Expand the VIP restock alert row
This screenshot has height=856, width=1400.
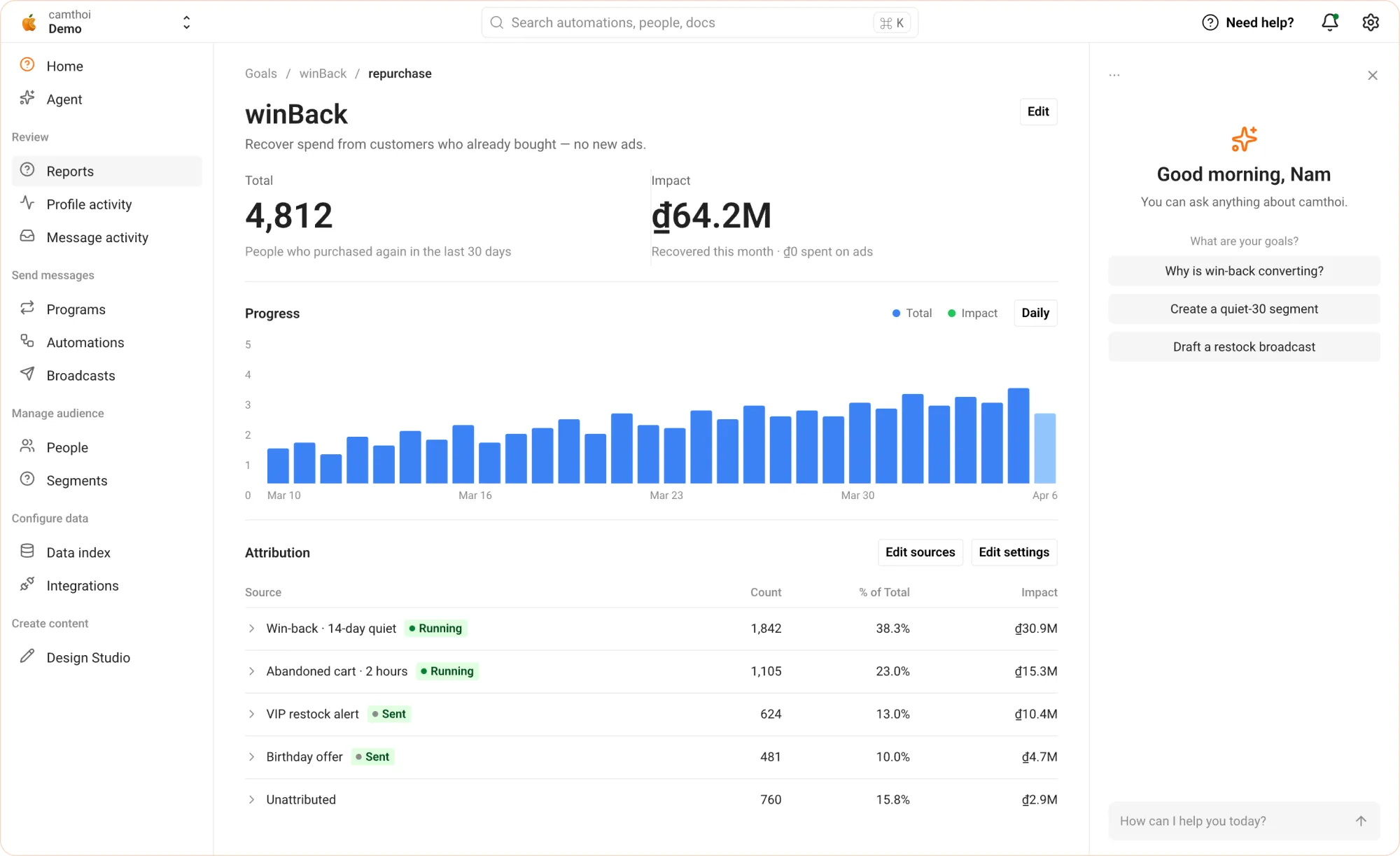point(251,714)
